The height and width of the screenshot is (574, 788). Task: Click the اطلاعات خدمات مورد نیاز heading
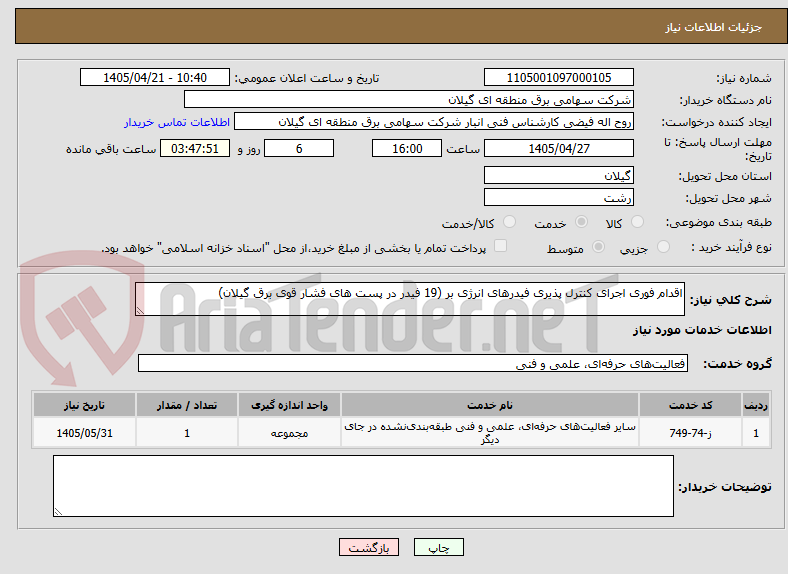coord(702,330)
